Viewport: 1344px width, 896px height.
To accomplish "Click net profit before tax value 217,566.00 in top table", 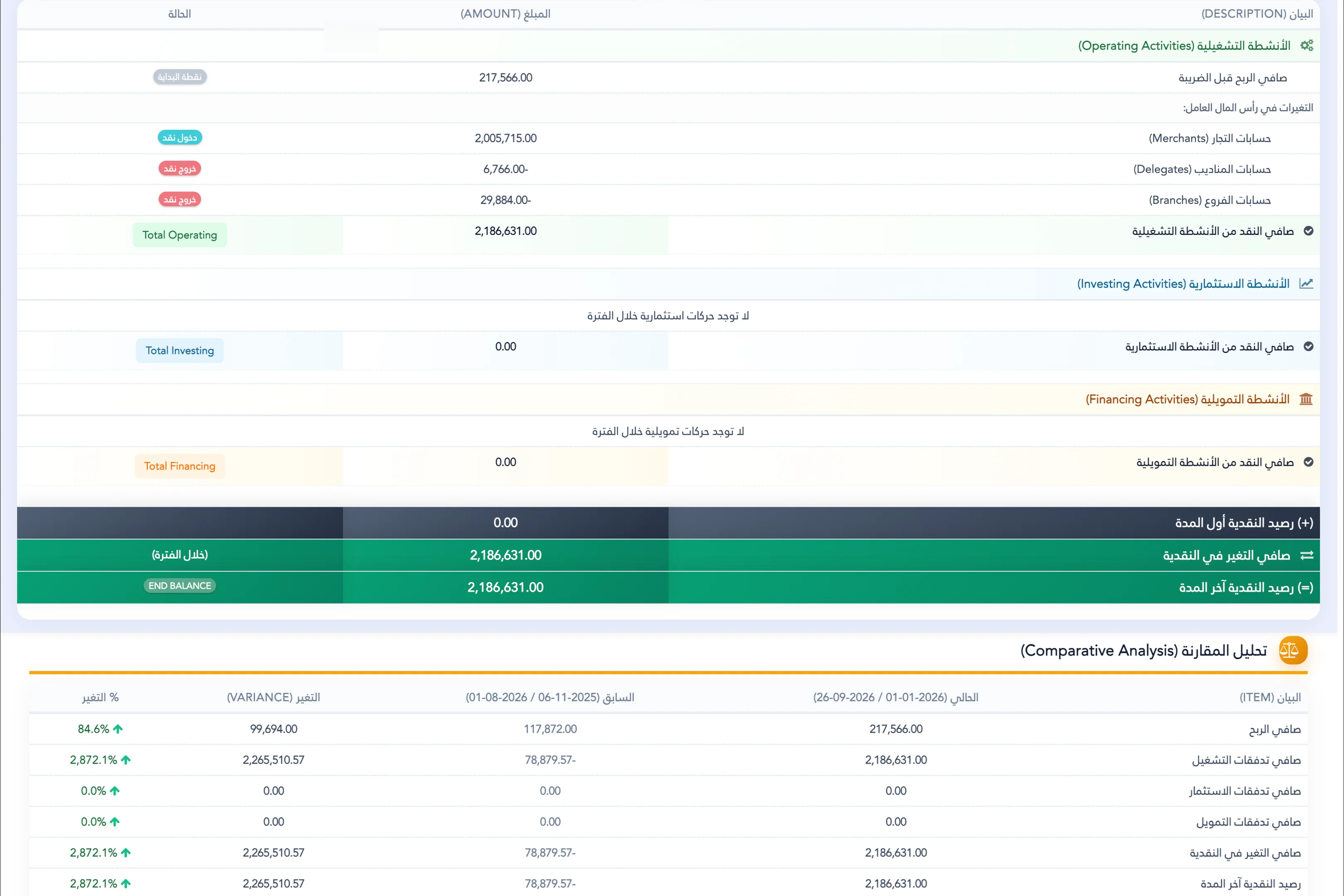I will point(506,78).
